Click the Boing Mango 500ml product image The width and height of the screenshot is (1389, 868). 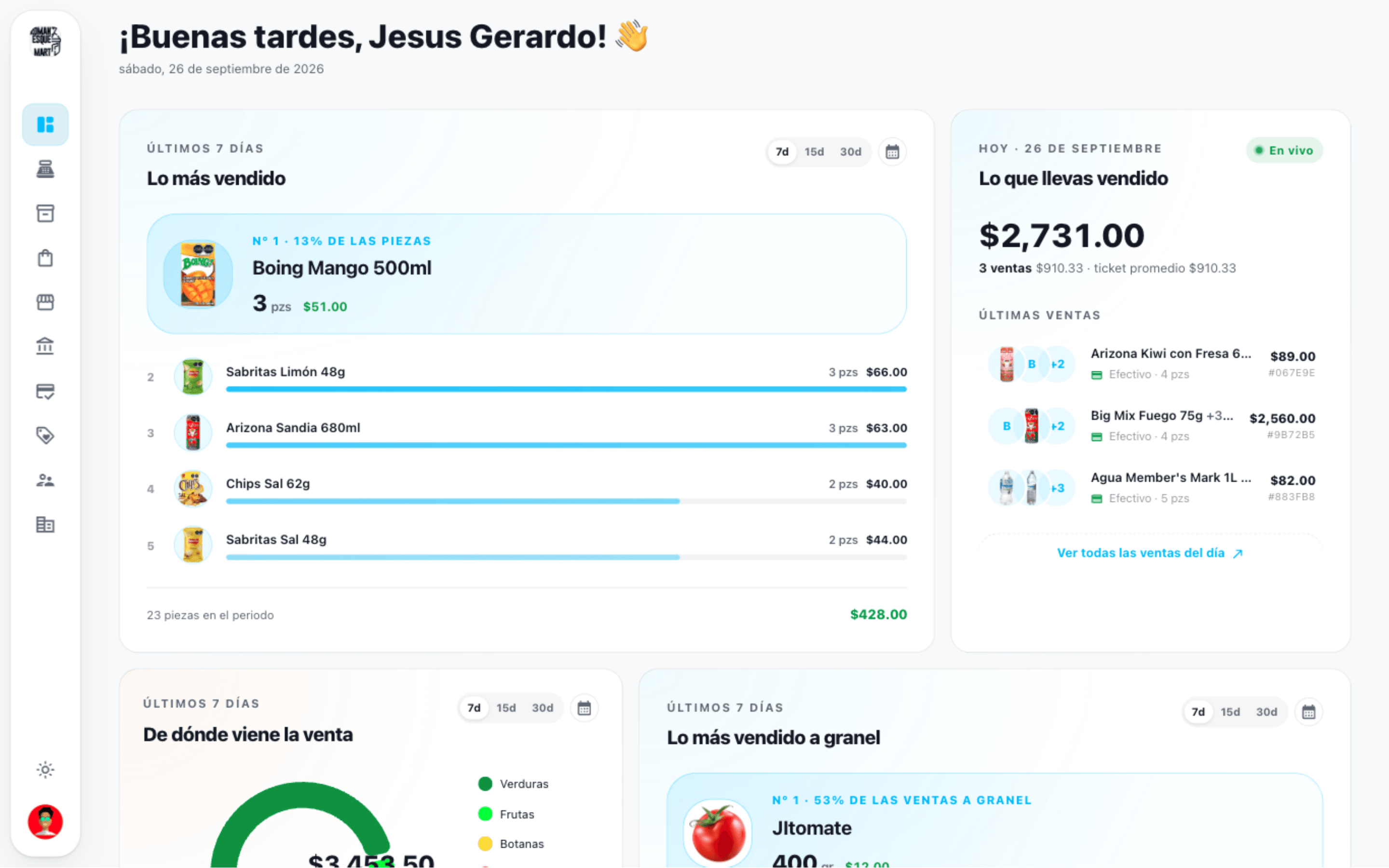pyautogui.click(x=197, y=274)
